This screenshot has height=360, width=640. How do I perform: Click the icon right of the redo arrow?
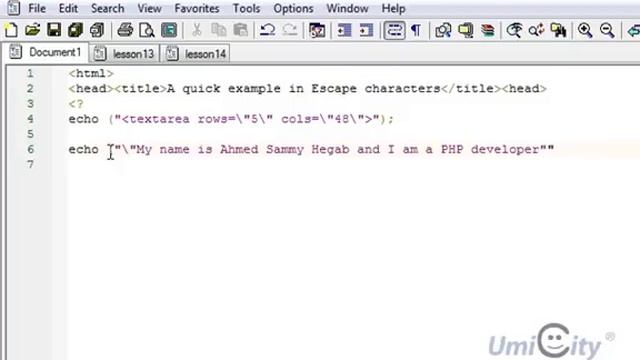(317, 30)
